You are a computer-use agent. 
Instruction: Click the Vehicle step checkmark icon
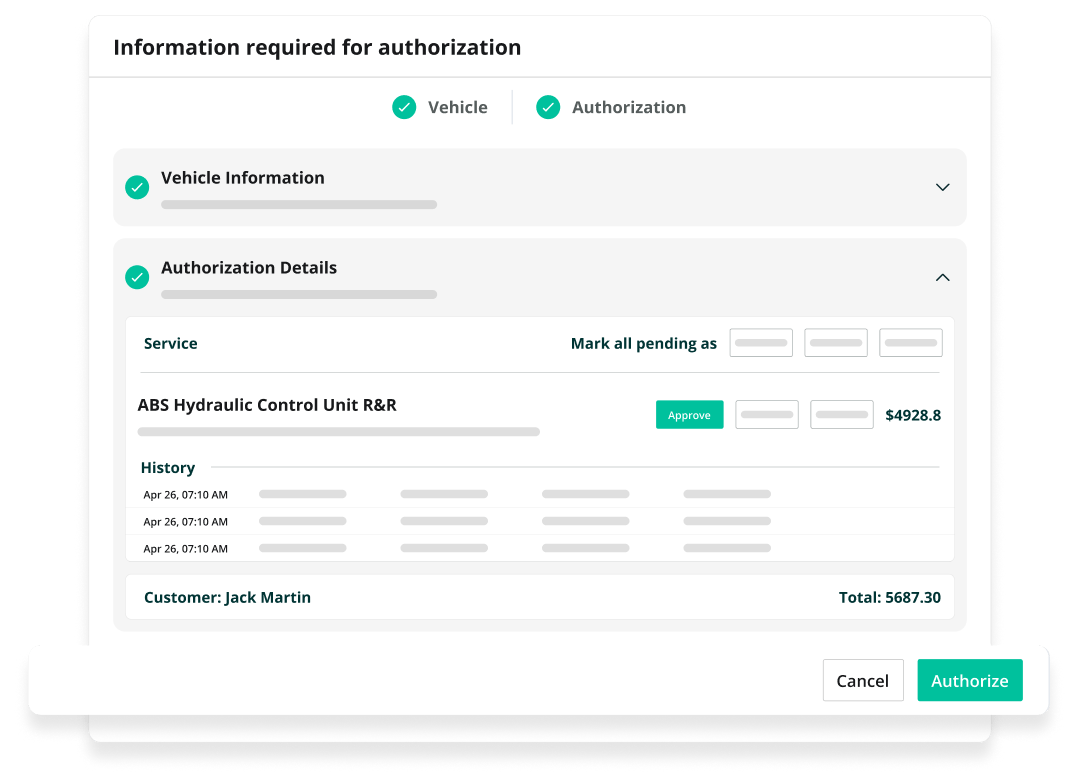404,107
